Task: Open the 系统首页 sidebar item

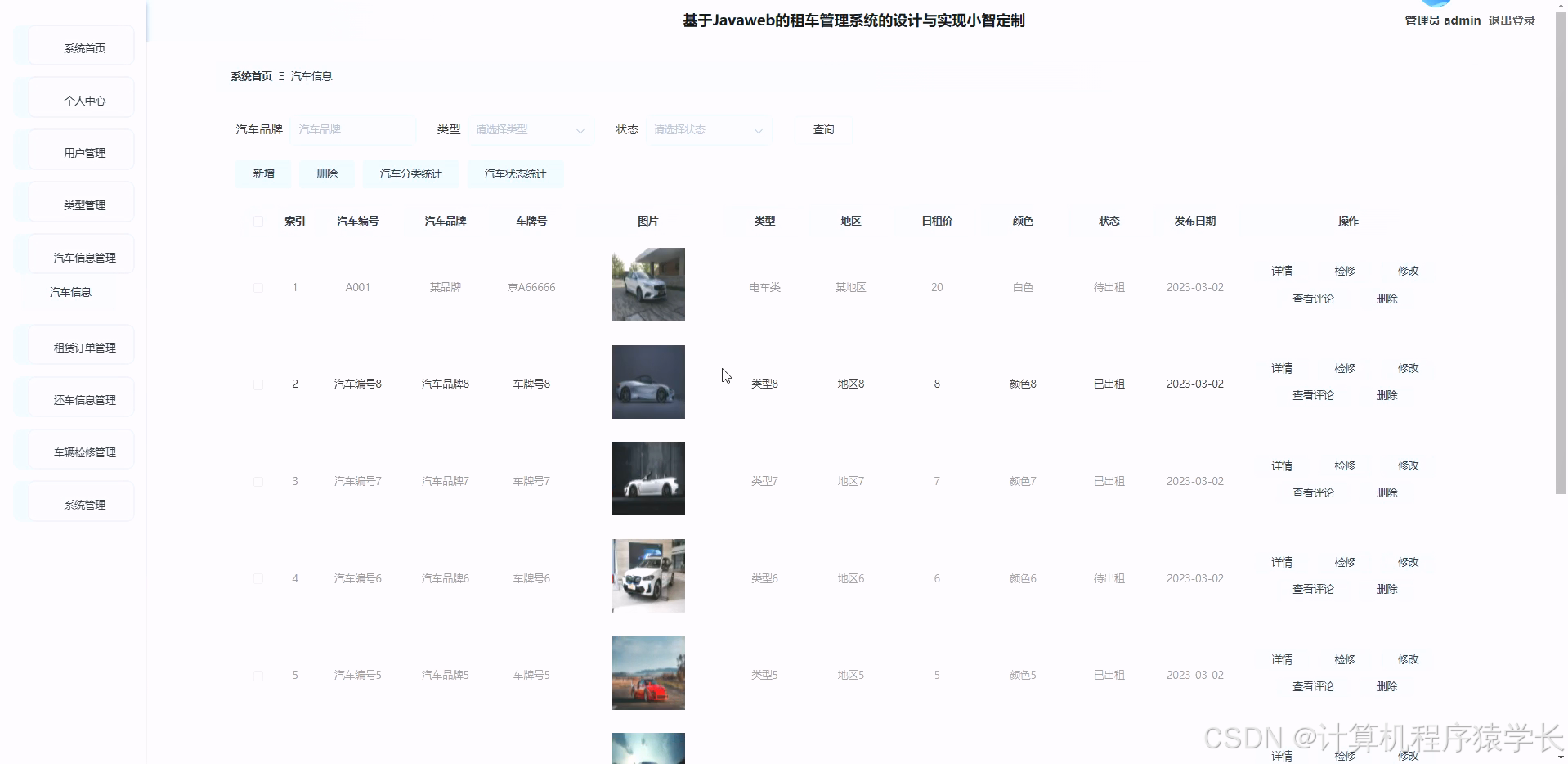Action: click(83, 47)
